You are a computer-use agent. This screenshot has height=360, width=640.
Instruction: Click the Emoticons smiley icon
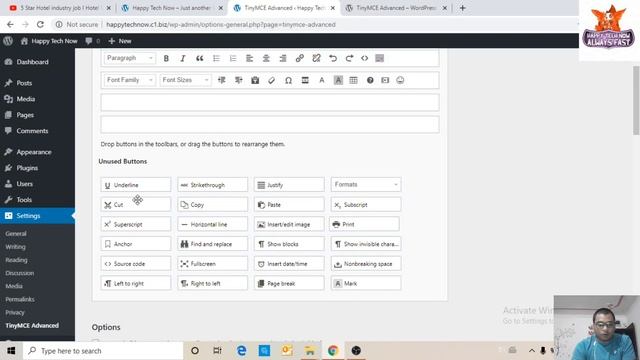[400, 80]
